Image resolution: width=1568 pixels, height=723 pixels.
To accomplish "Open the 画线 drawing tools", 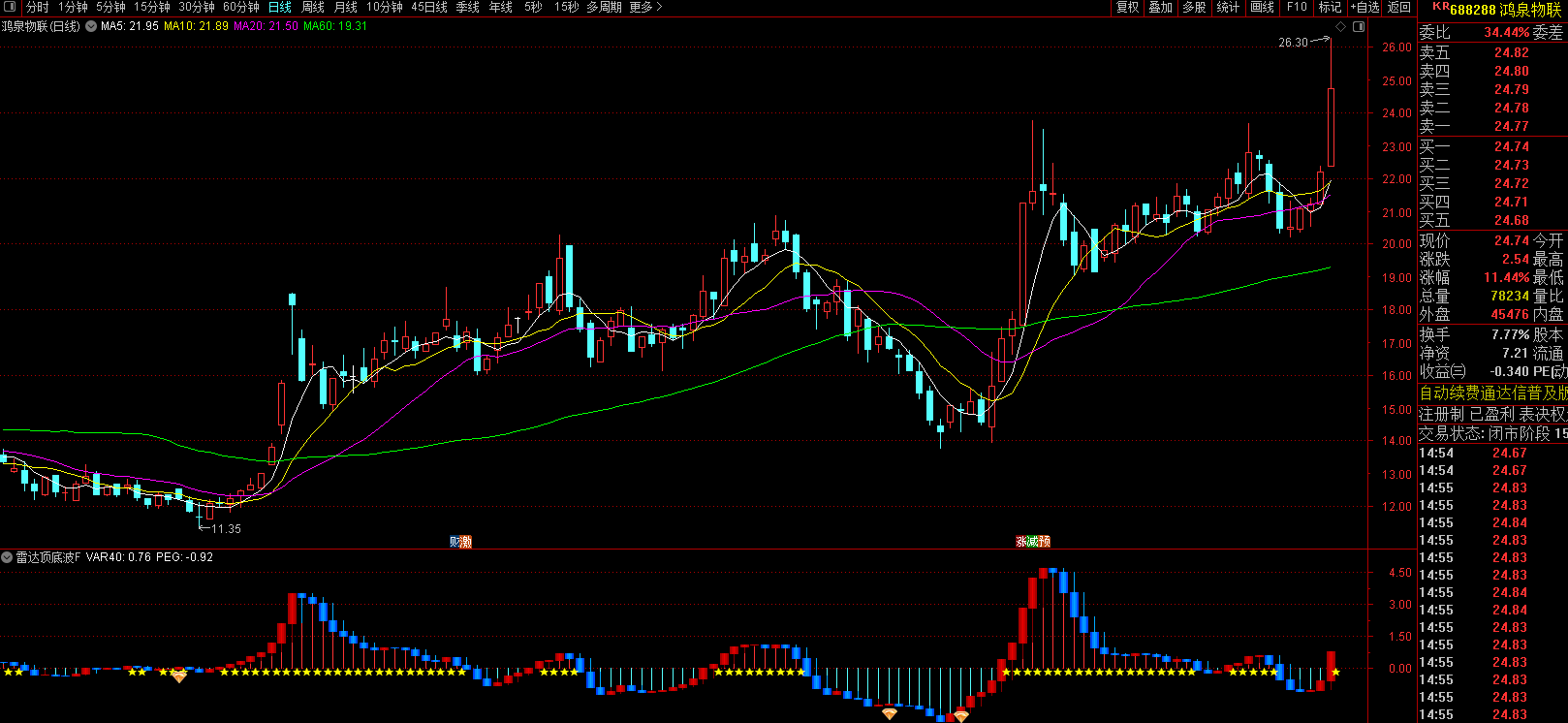I will (x=1263, y=7).
